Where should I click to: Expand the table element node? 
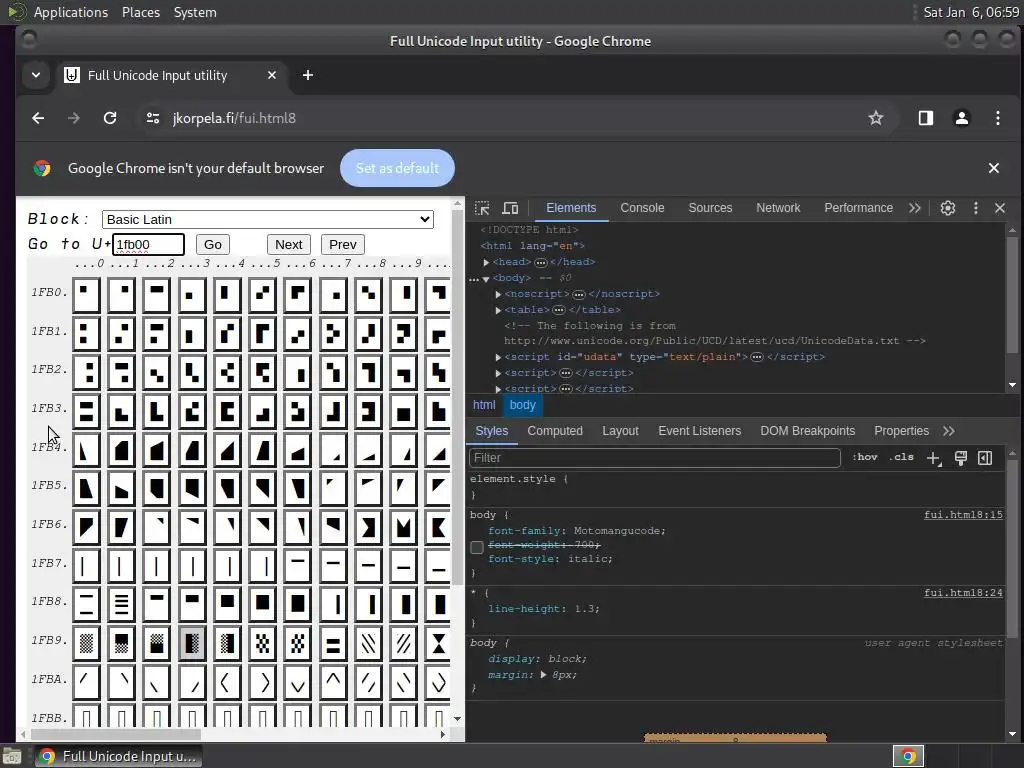(x=498, y=310)
